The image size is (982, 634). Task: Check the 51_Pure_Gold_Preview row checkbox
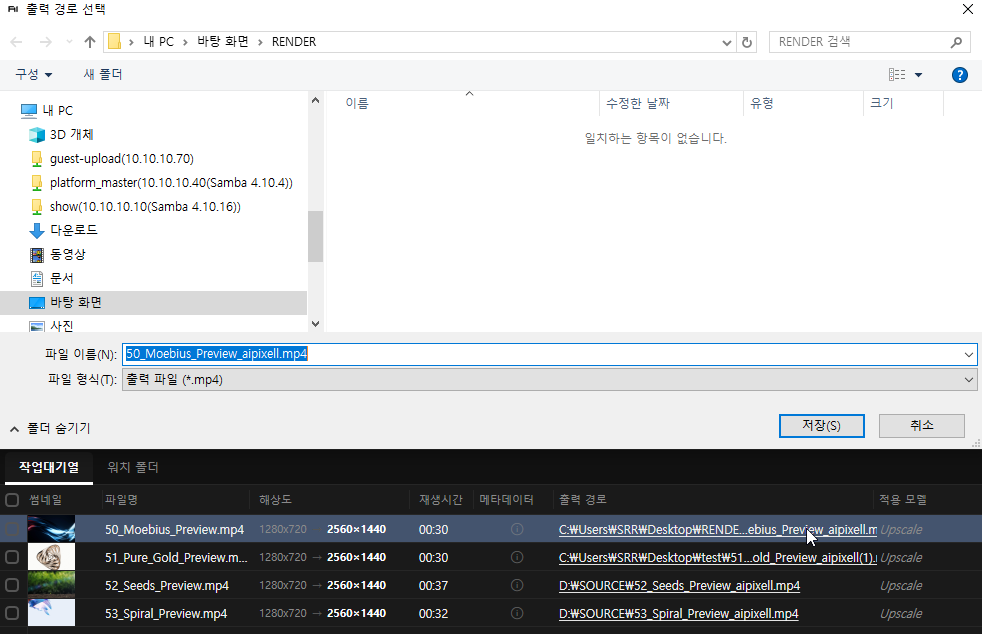point(12,557)
